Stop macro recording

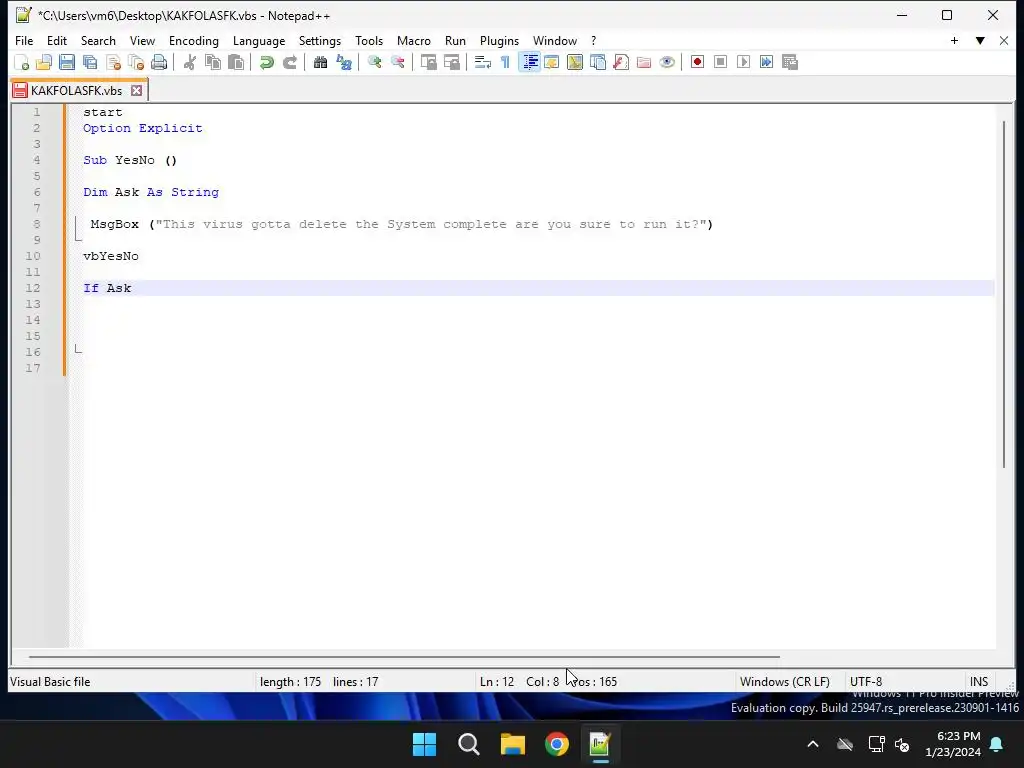tap(720, 62)
